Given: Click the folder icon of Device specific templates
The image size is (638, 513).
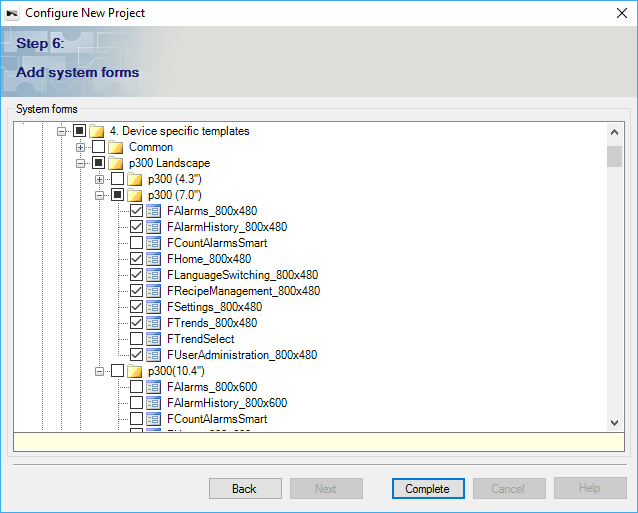Looking at the screenshot, I should tap(96, 131).
